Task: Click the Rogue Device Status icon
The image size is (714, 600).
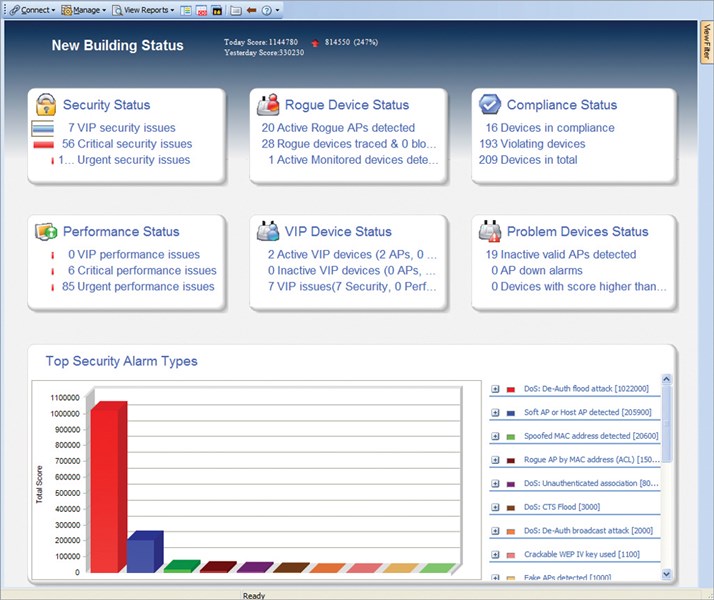Action: tap(268, 104)
